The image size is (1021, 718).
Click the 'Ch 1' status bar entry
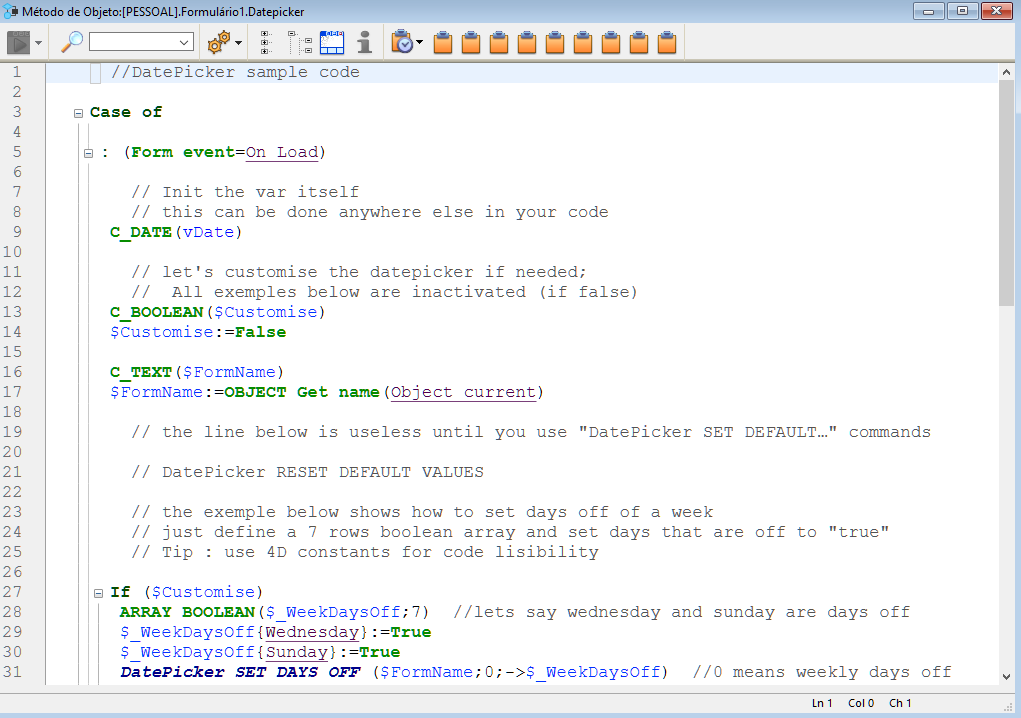(x=900, y=703)
